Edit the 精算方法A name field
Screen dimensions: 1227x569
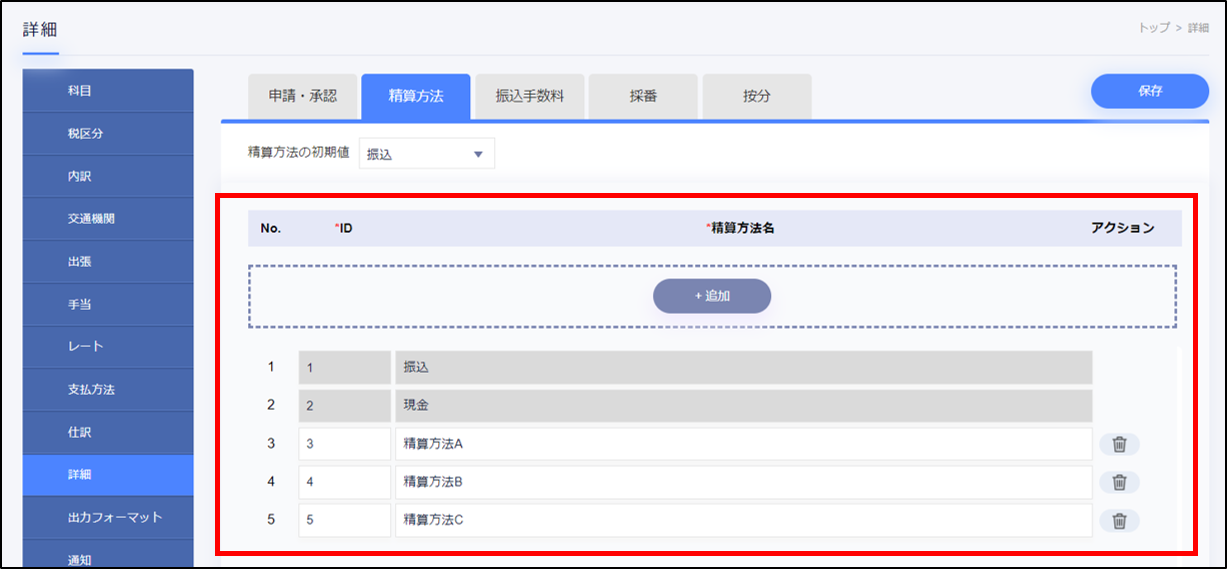(743, 445)
